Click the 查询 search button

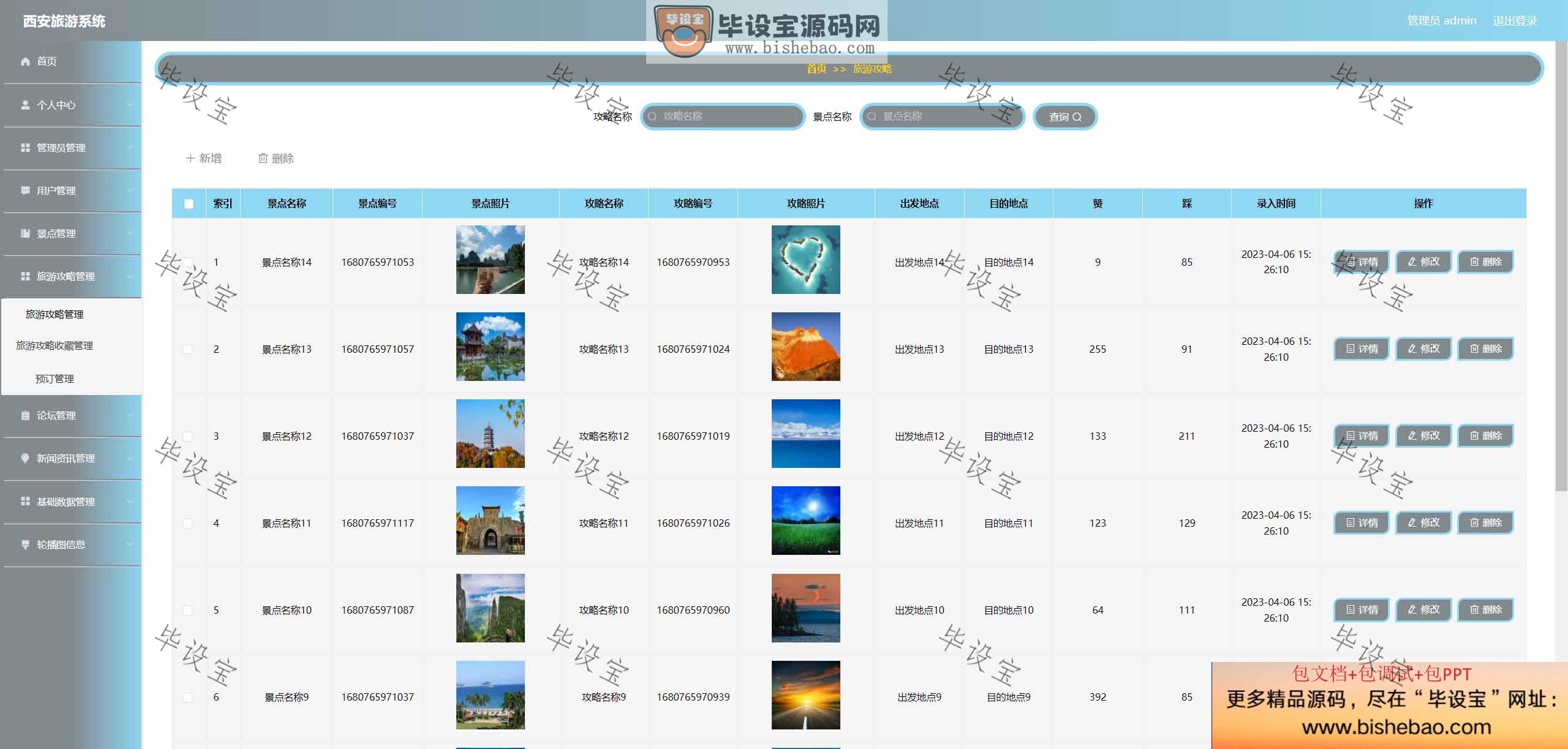coord(1065,116)
